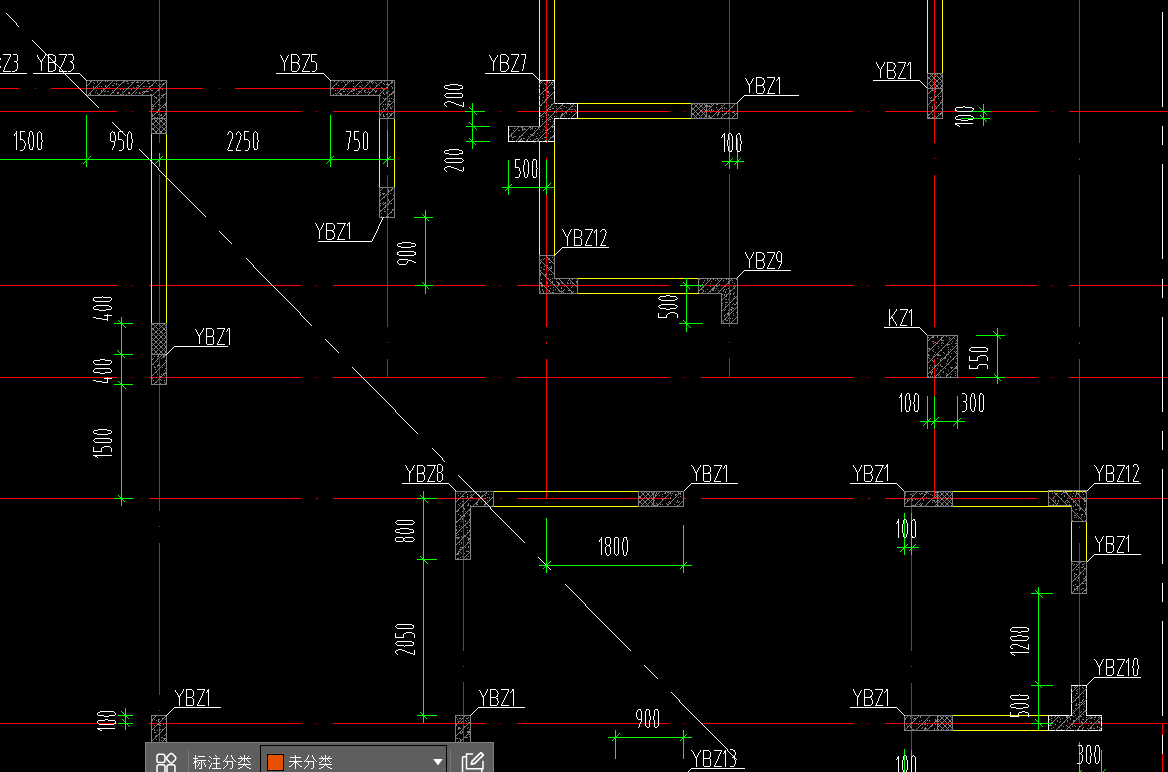Click the 2250 dimension text
This screenshot has width=1168, height=772.
coord(243,141)
